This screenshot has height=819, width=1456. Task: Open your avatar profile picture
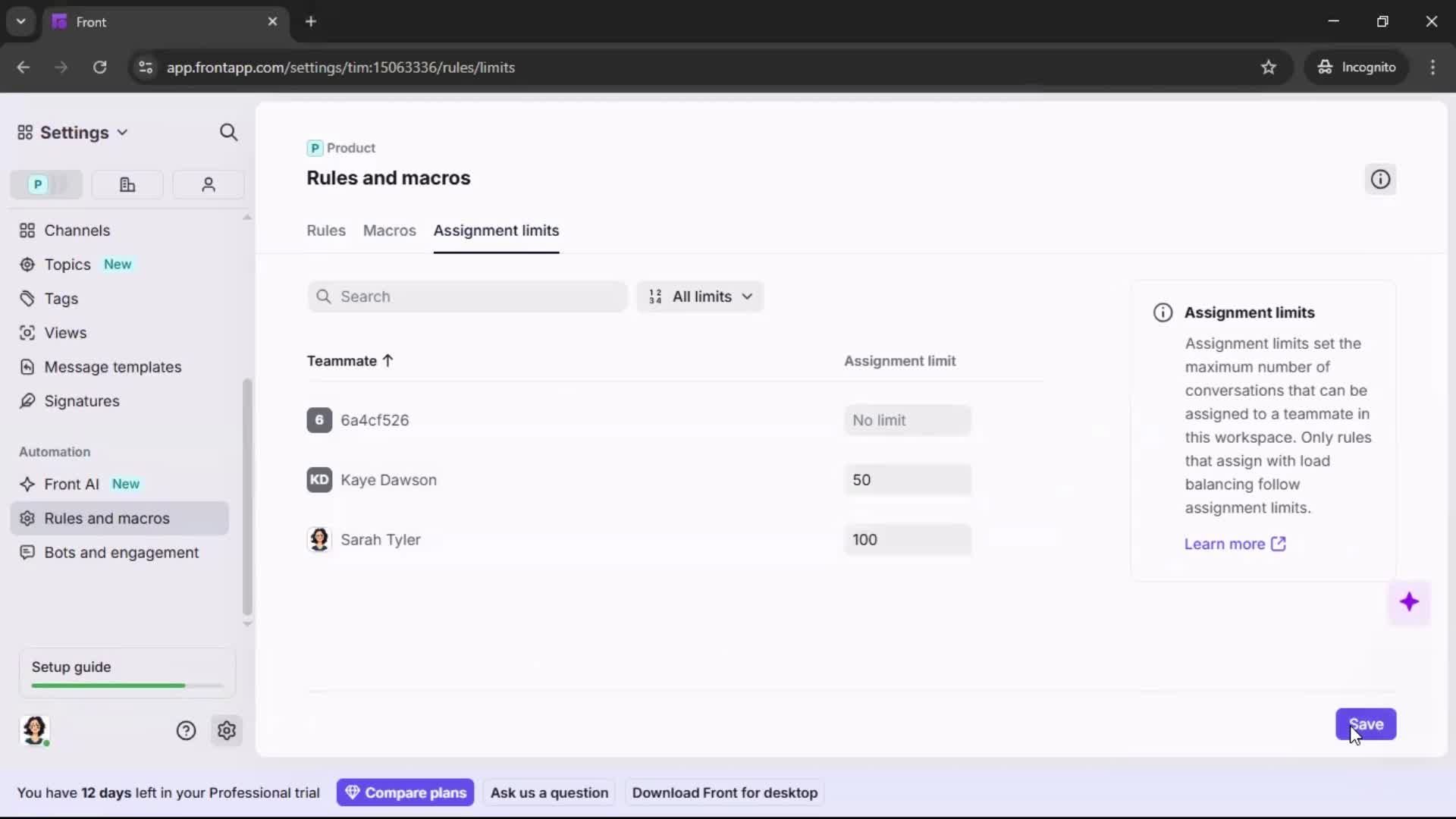click(x=35, y=730)
